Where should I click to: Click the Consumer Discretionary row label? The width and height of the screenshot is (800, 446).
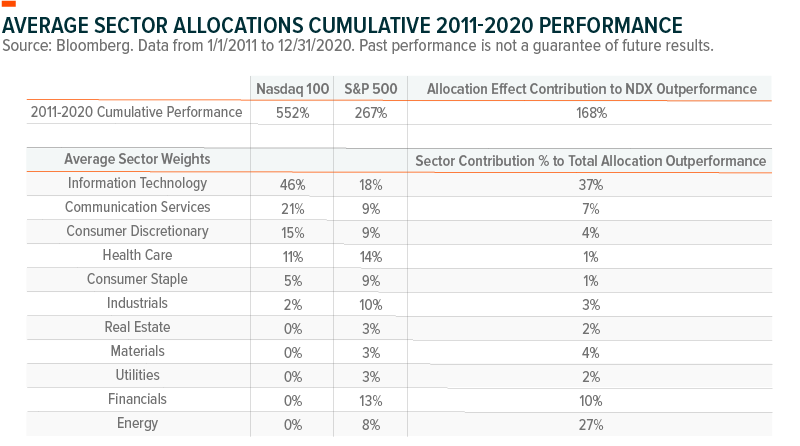click(138, 231)
